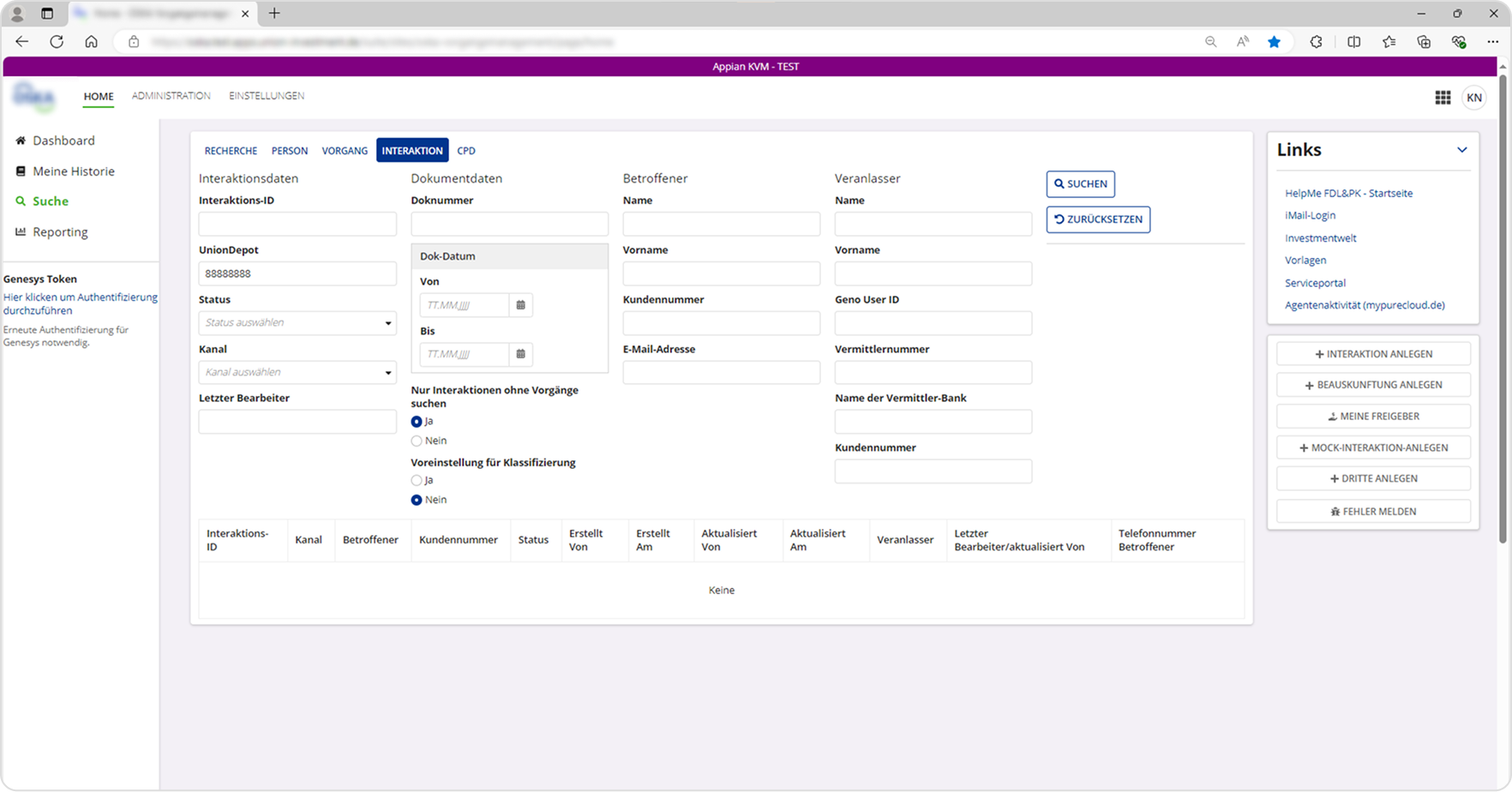The image size is (1512, 792).
Task: Open the browser favorites list icon
Action: point(1389,42)
